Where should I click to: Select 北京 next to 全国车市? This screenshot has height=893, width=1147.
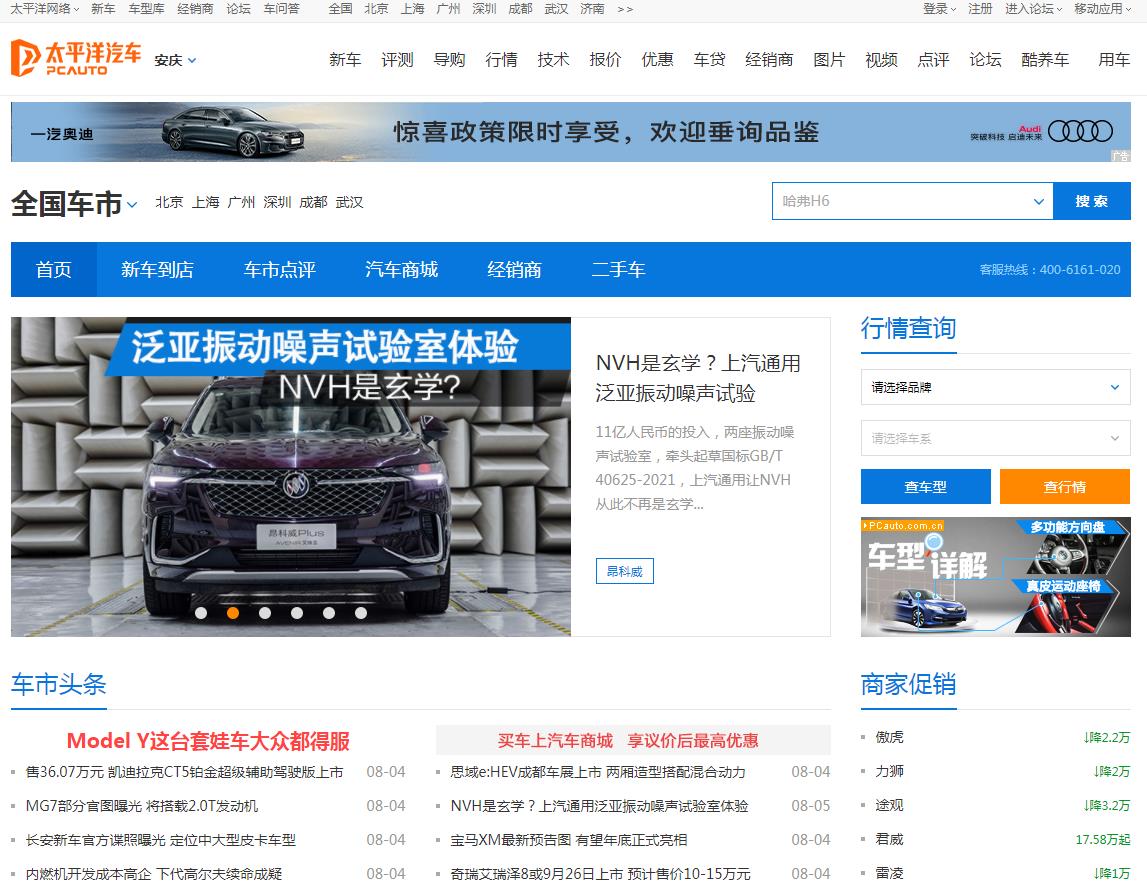tap(169, 202)
